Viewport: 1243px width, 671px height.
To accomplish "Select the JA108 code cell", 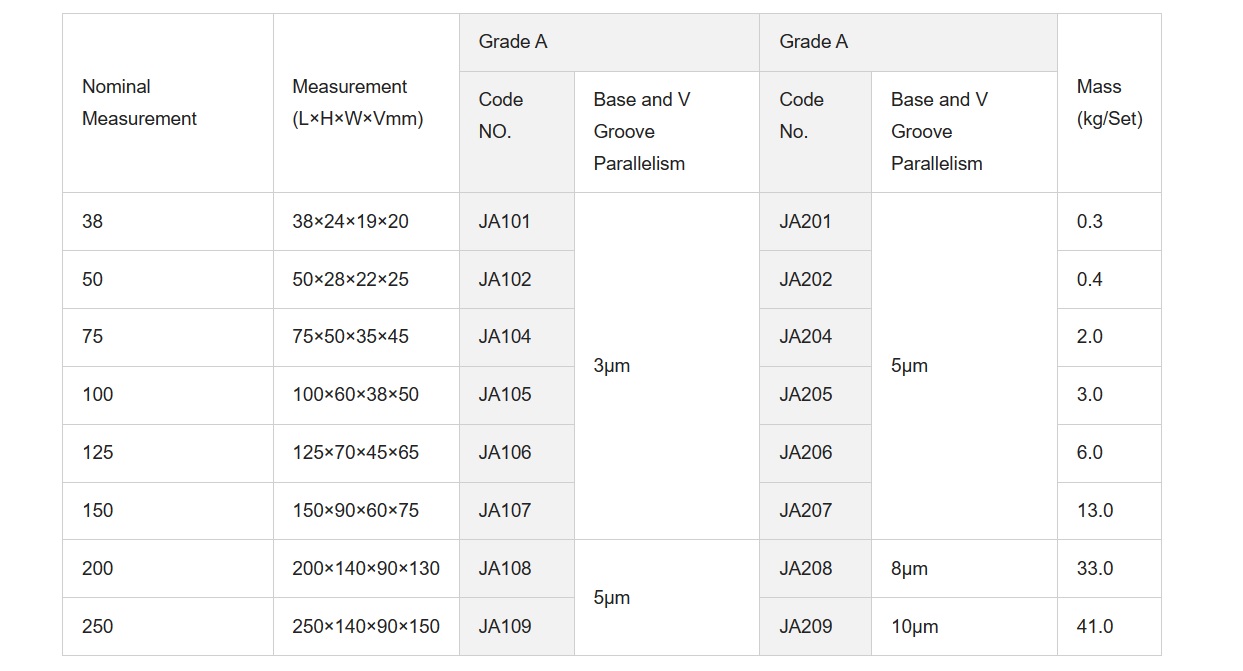I will 516,568.
